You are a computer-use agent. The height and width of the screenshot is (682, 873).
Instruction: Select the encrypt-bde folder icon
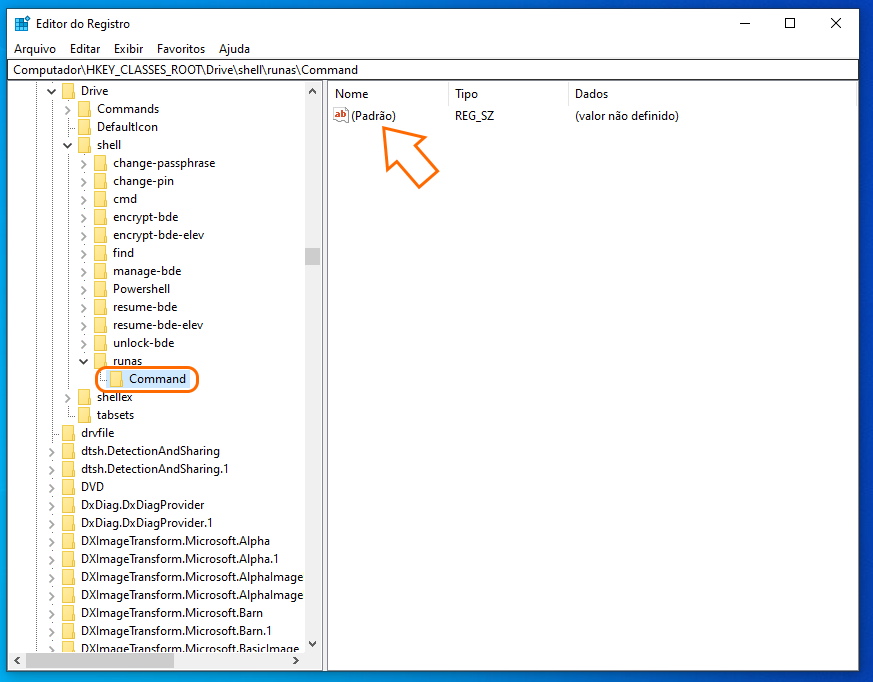click(100, 217)
